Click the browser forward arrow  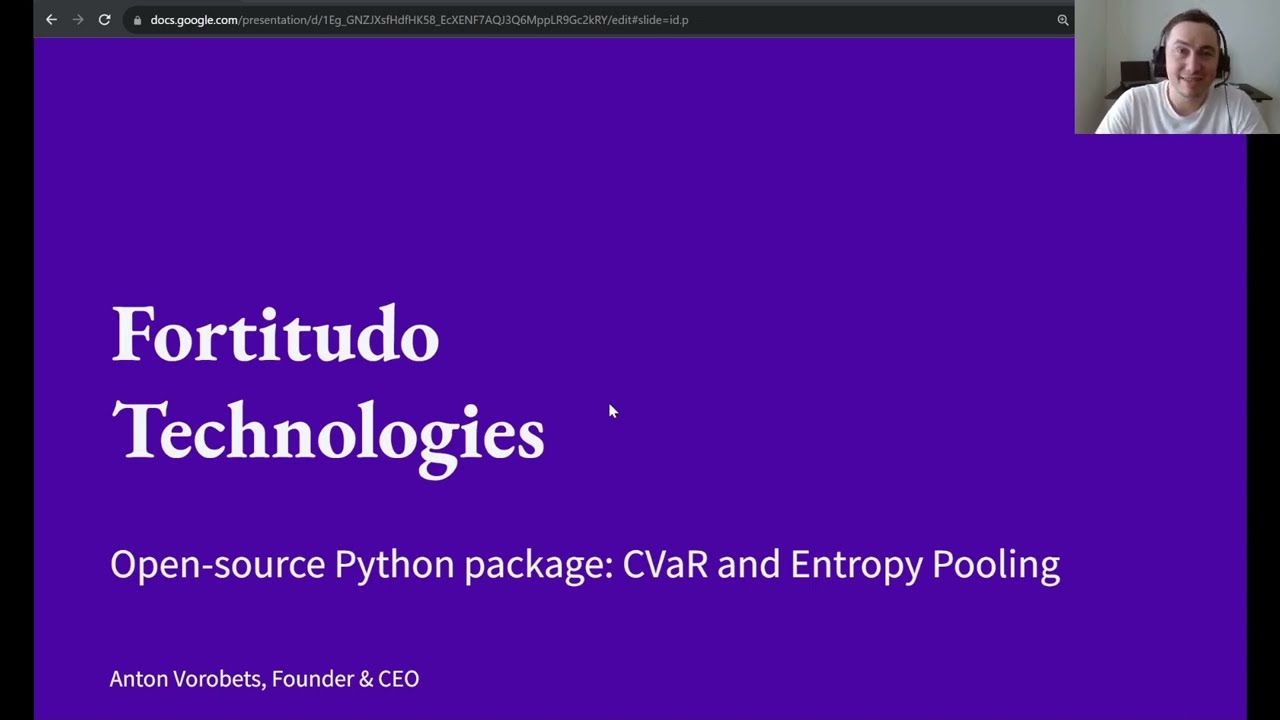tap(78, 20)
